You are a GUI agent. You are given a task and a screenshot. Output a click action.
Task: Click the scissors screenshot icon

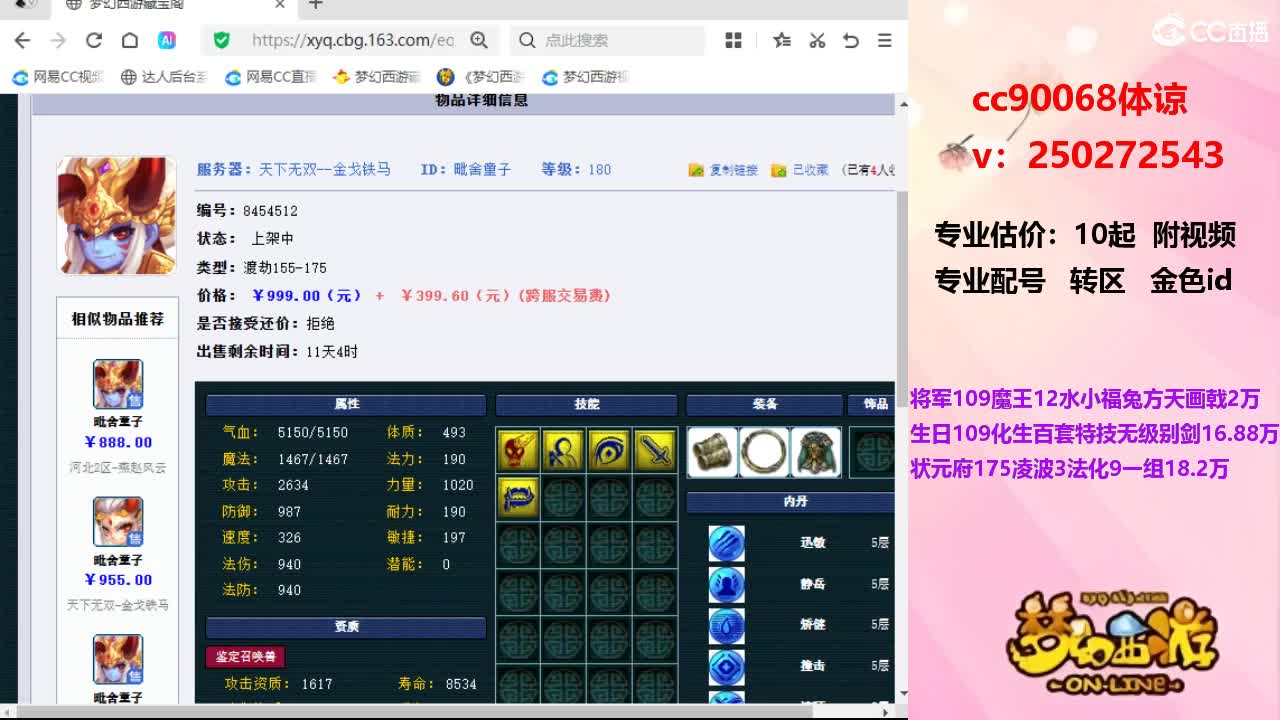pos(817,40)
